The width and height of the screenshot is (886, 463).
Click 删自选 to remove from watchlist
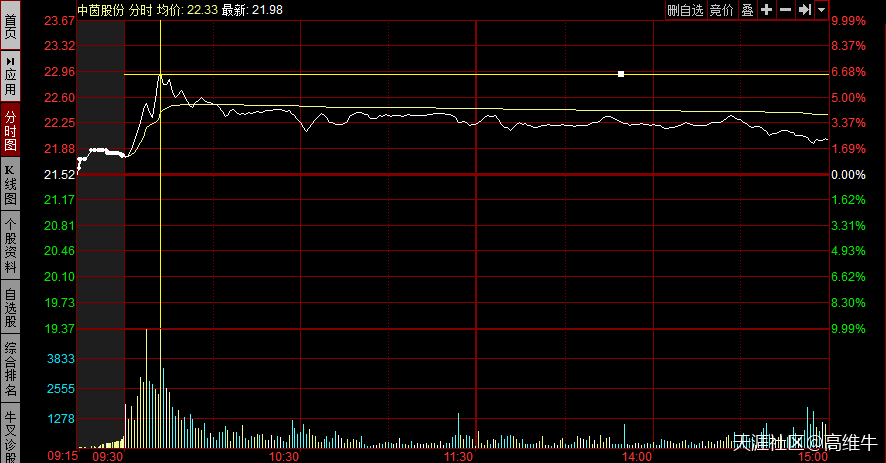coord(686,9)
